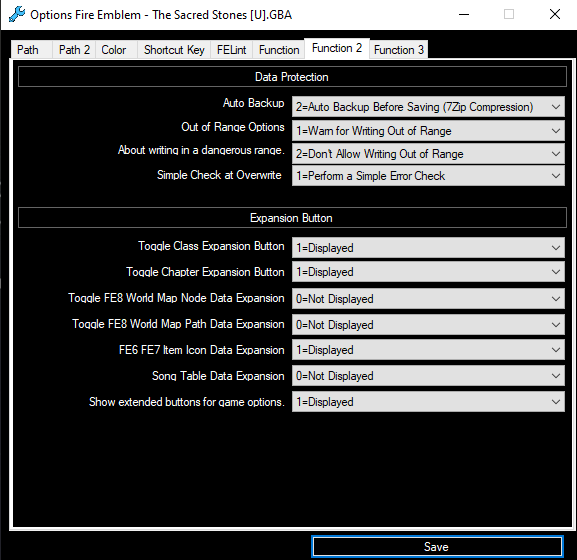Viewport: 577px width, 560px height.
Task: Expand FE8 World Map Path Data dropdown
Action: tap(428, 325)
